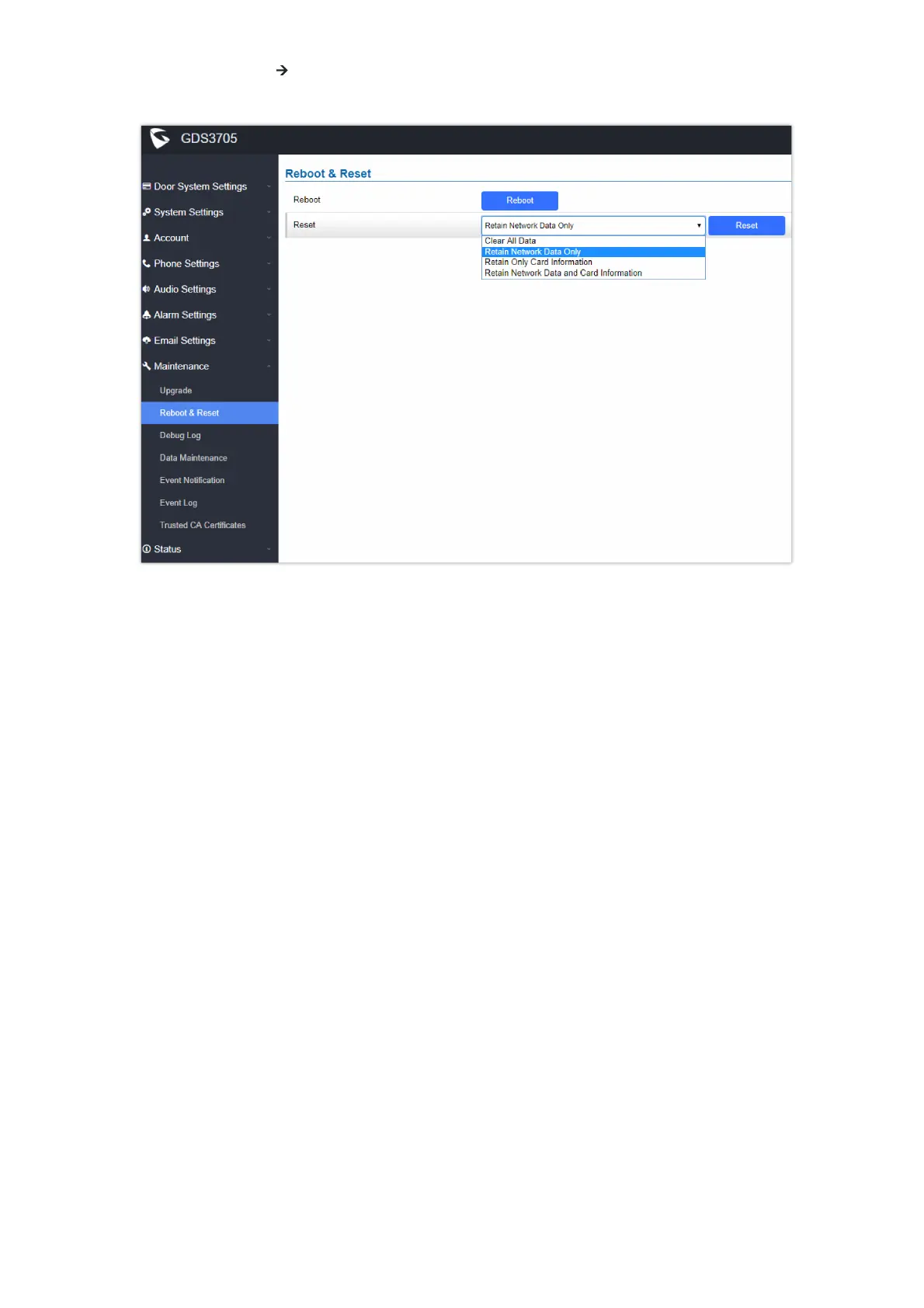Screen dimensions: 924x1308
Task: Click the blue Reboot button
Action: (519, 200)
